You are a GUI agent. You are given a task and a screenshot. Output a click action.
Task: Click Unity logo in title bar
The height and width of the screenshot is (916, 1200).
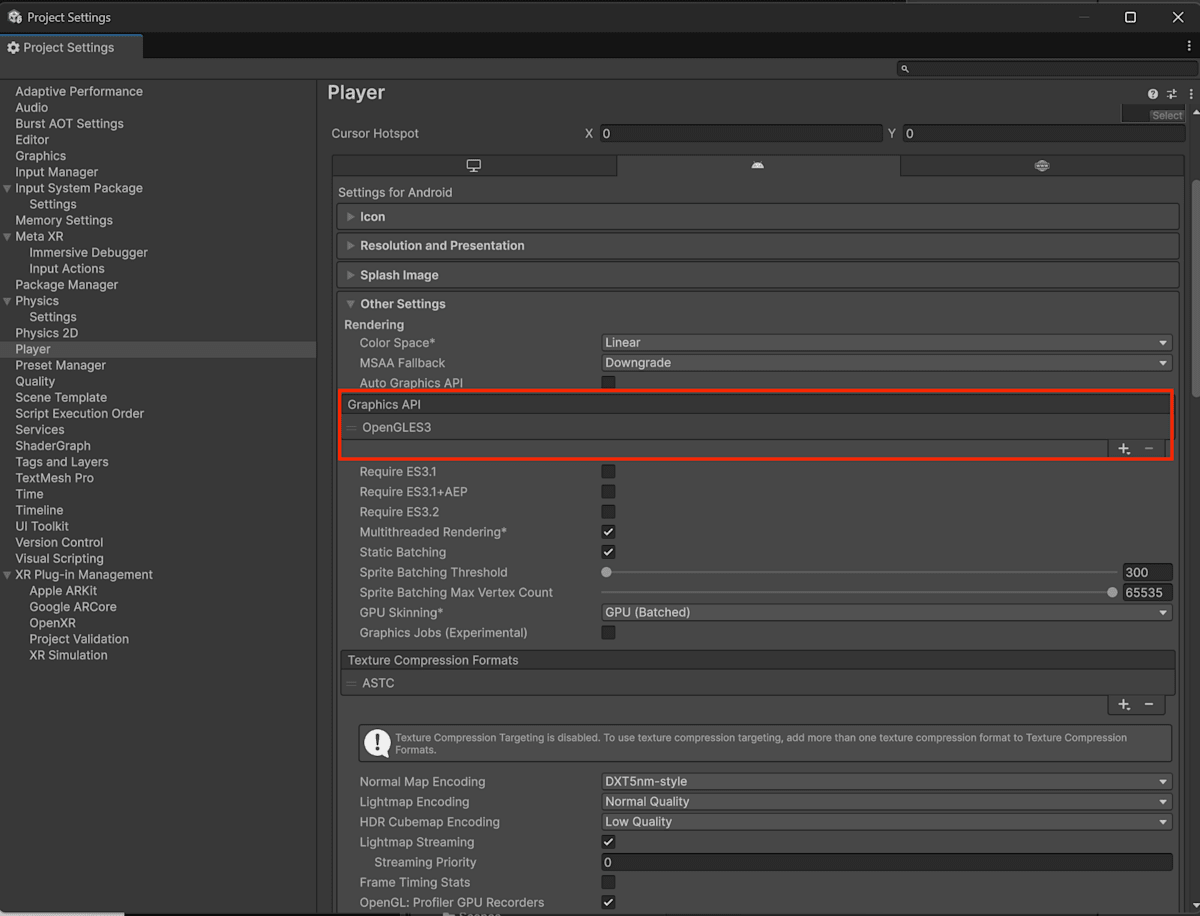(x=15, y=17)
